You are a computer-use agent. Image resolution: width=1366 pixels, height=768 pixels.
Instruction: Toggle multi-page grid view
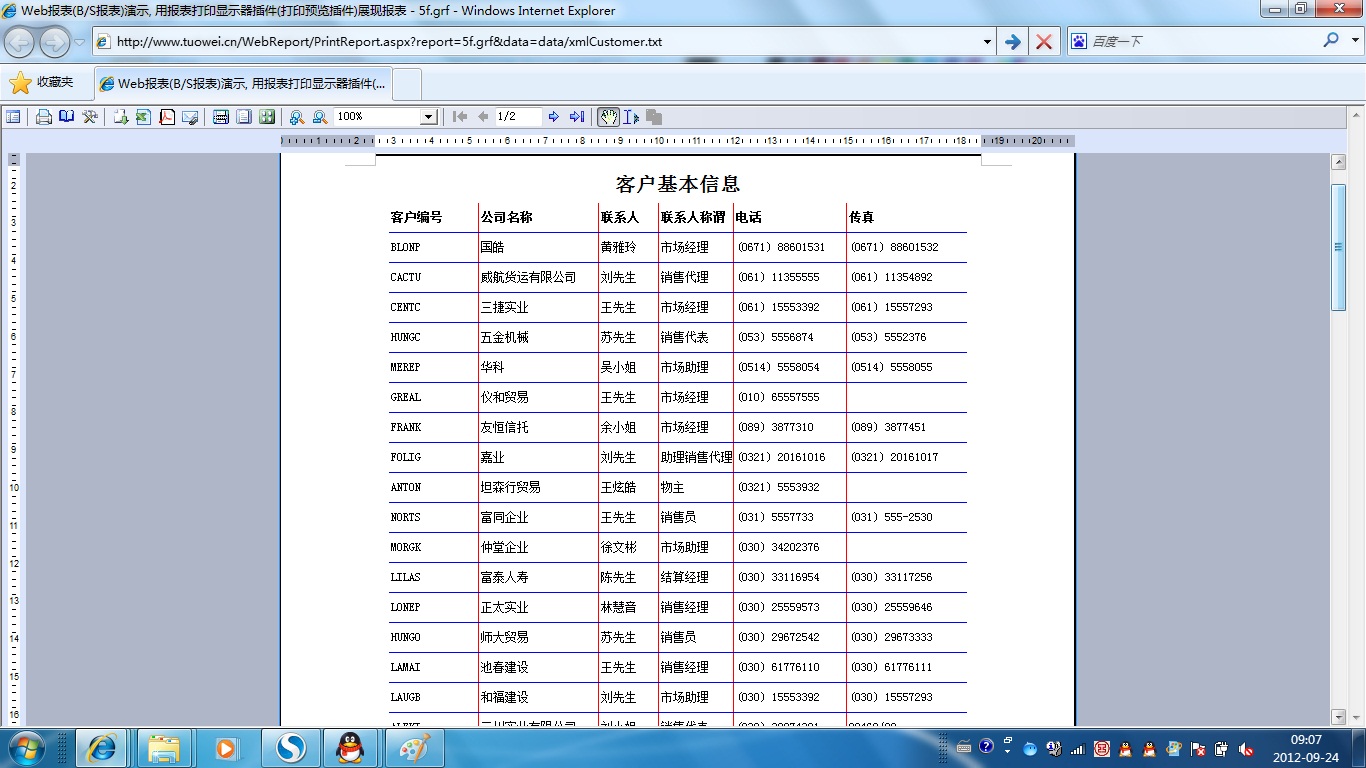tap(267, 117)
